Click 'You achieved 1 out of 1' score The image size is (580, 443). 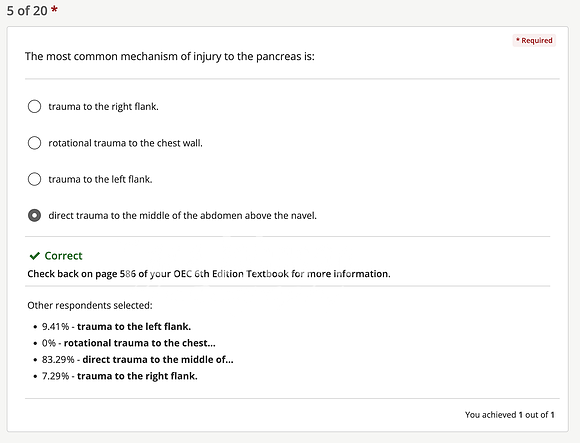click(x=510, y=415)
